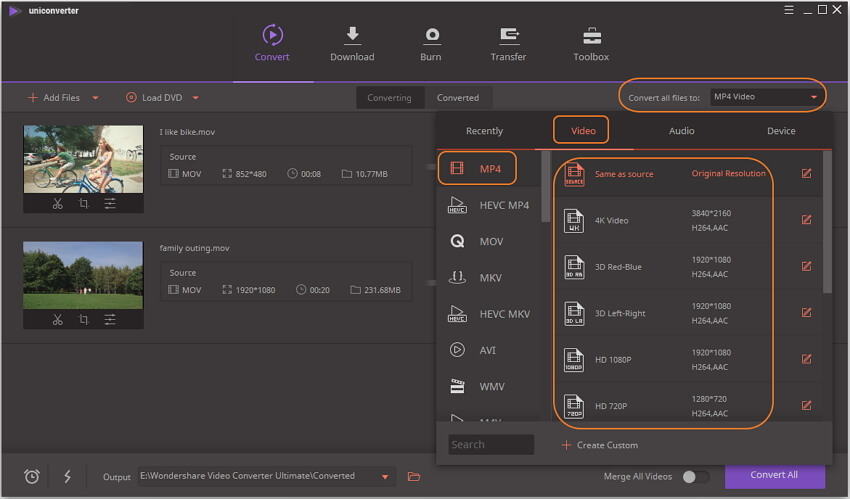Viewport: 850px width, 499px height.
Task: Choose MKV format in the list
Action: [x=488, y=278]
